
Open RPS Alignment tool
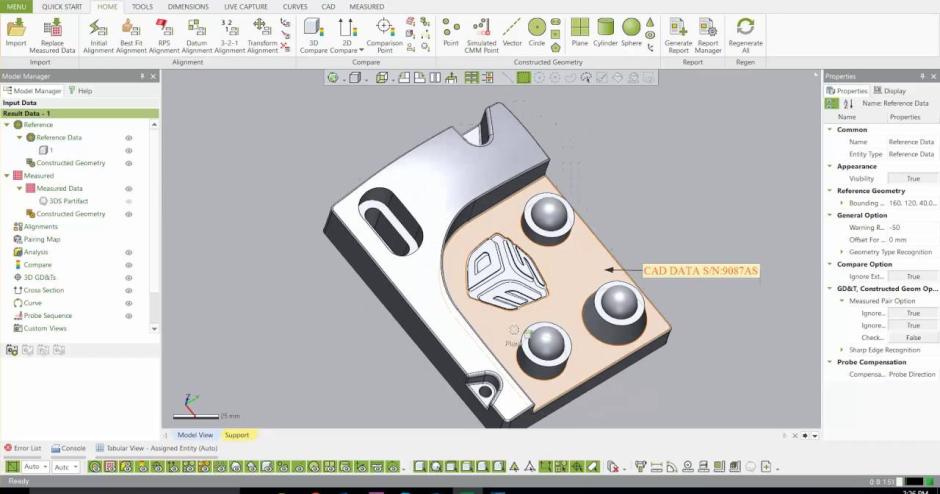point(164,35)
